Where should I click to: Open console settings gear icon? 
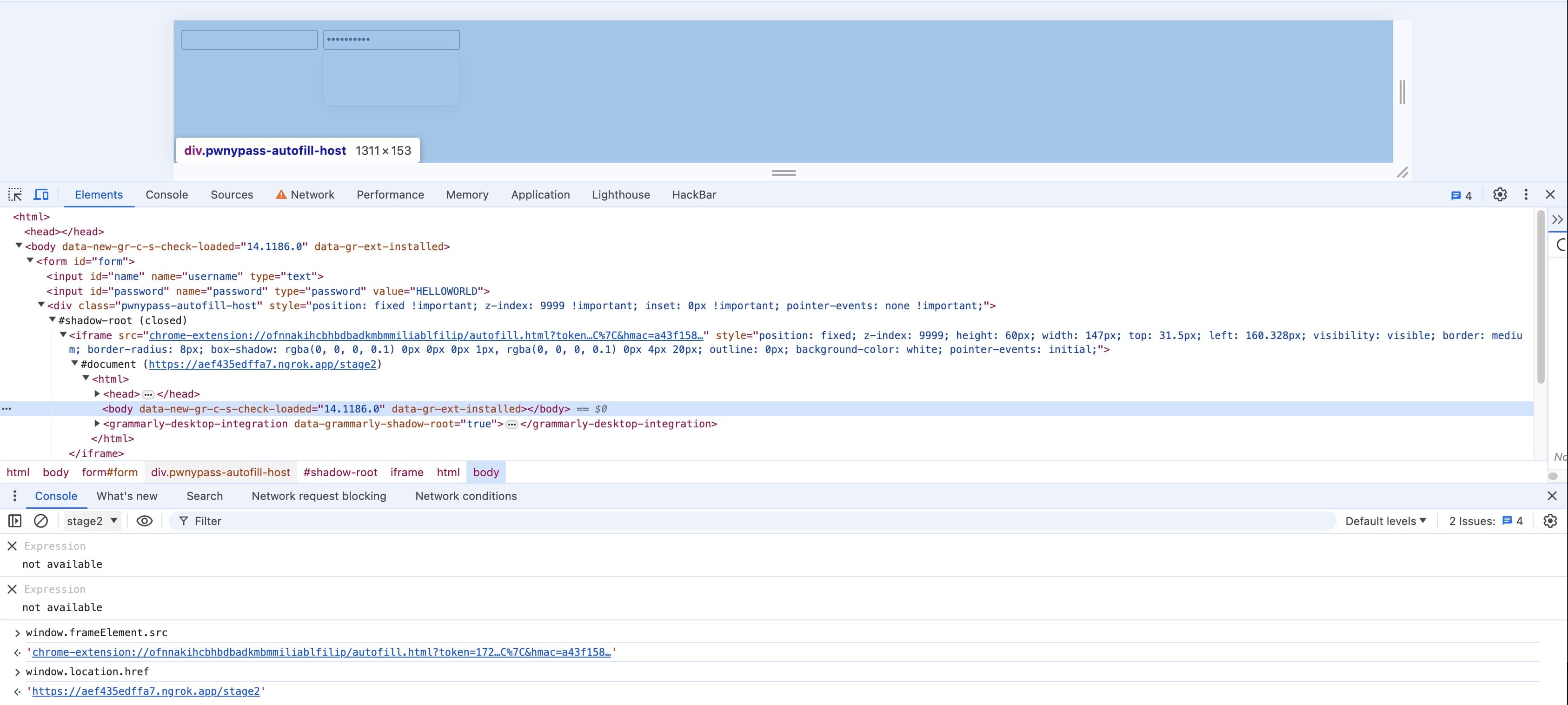pos(1550,521)
